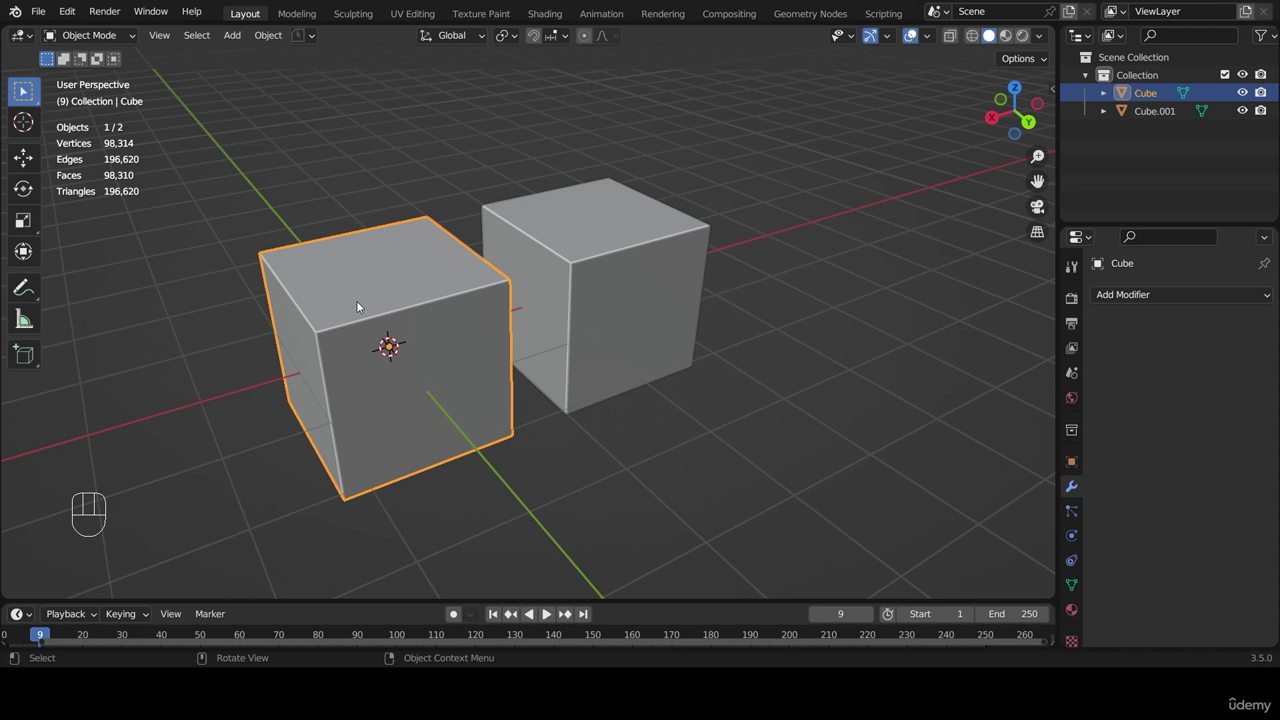This screenshot has height=720, width=1280.
Task: Open the viewport Add menu
Action: click(x=232, y=35)
